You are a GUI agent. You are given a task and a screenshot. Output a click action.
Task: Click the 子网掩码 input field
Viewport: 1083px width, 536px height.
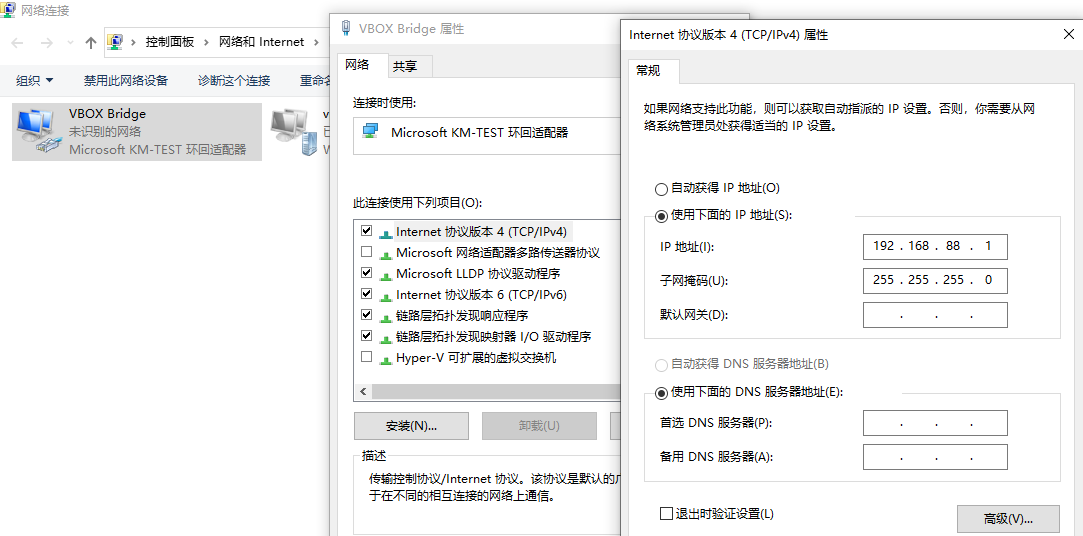(x=935, y=280)
